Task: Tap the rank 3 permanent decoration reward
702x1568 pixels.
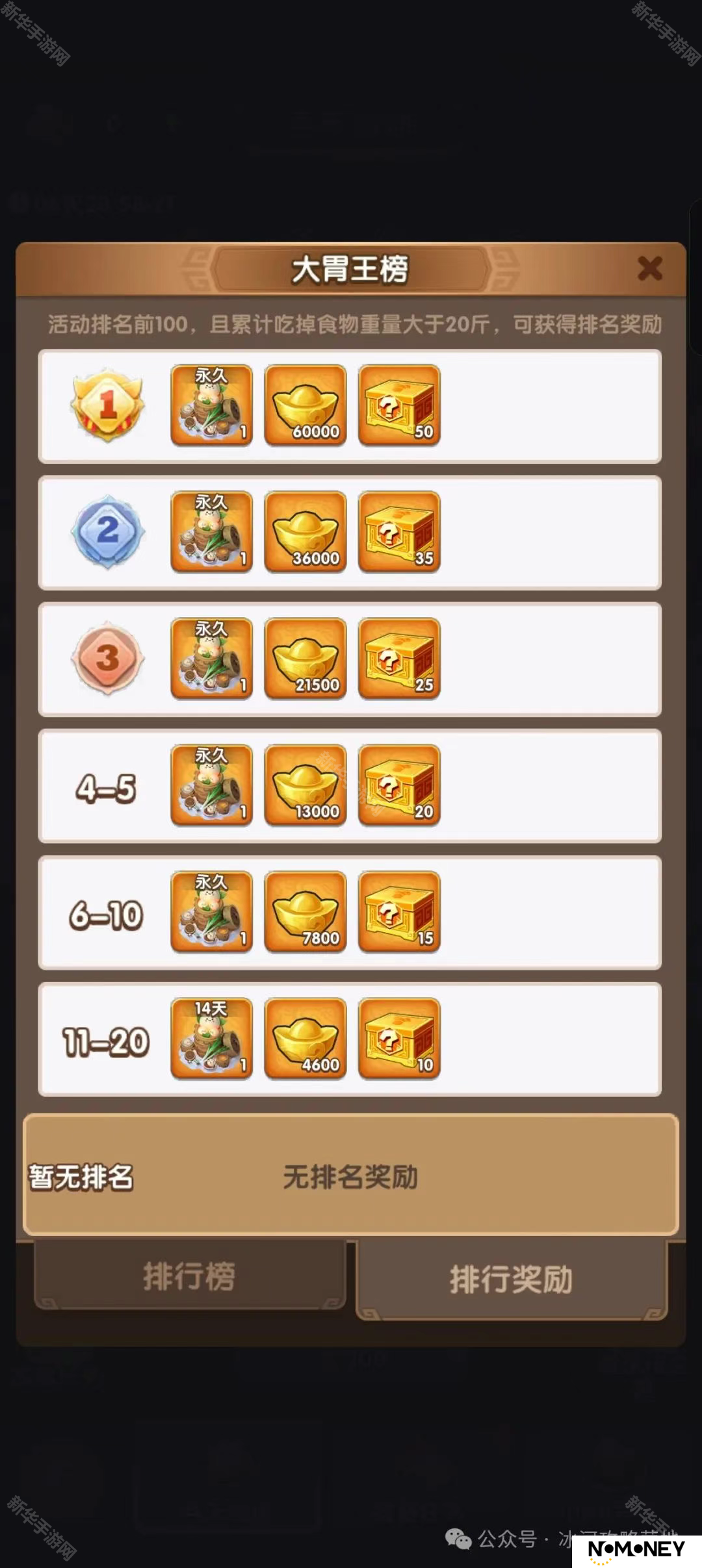Action: 211,659
